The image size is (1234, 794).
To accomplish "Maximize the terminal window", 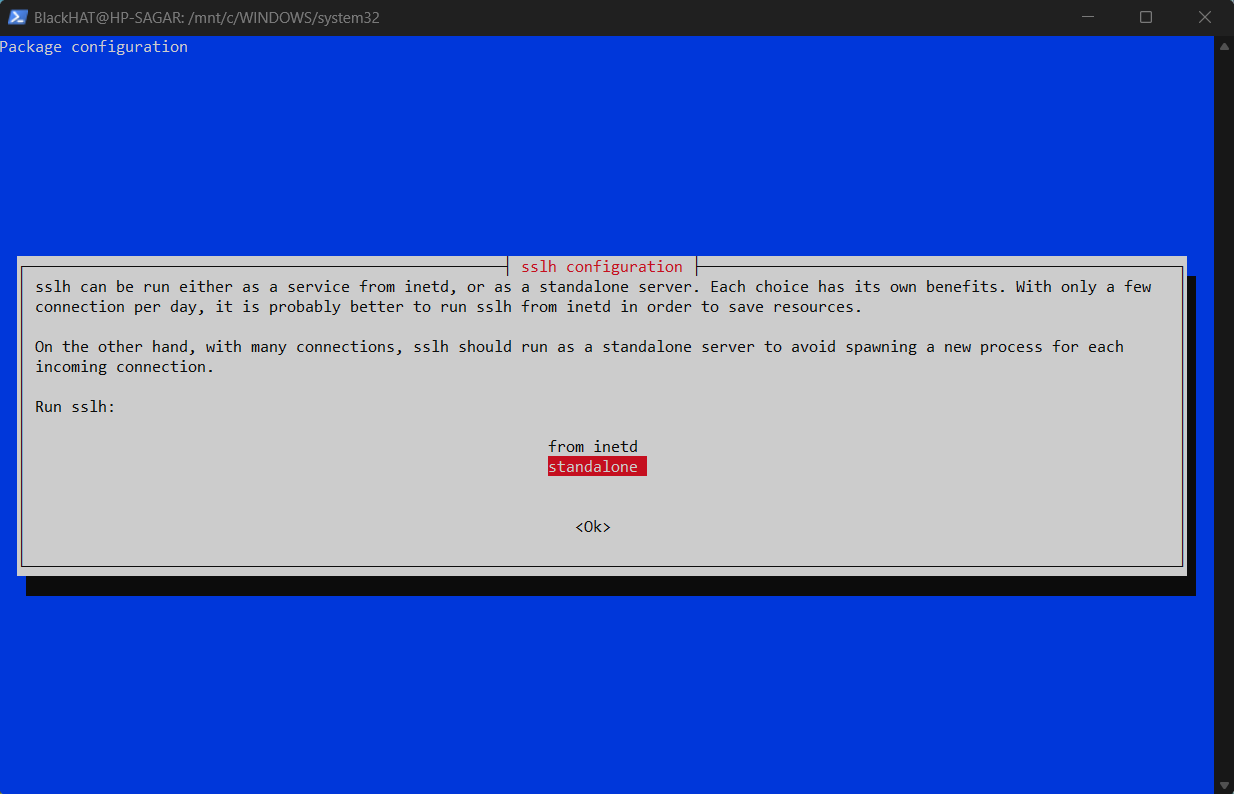I will coord(1146,17).
